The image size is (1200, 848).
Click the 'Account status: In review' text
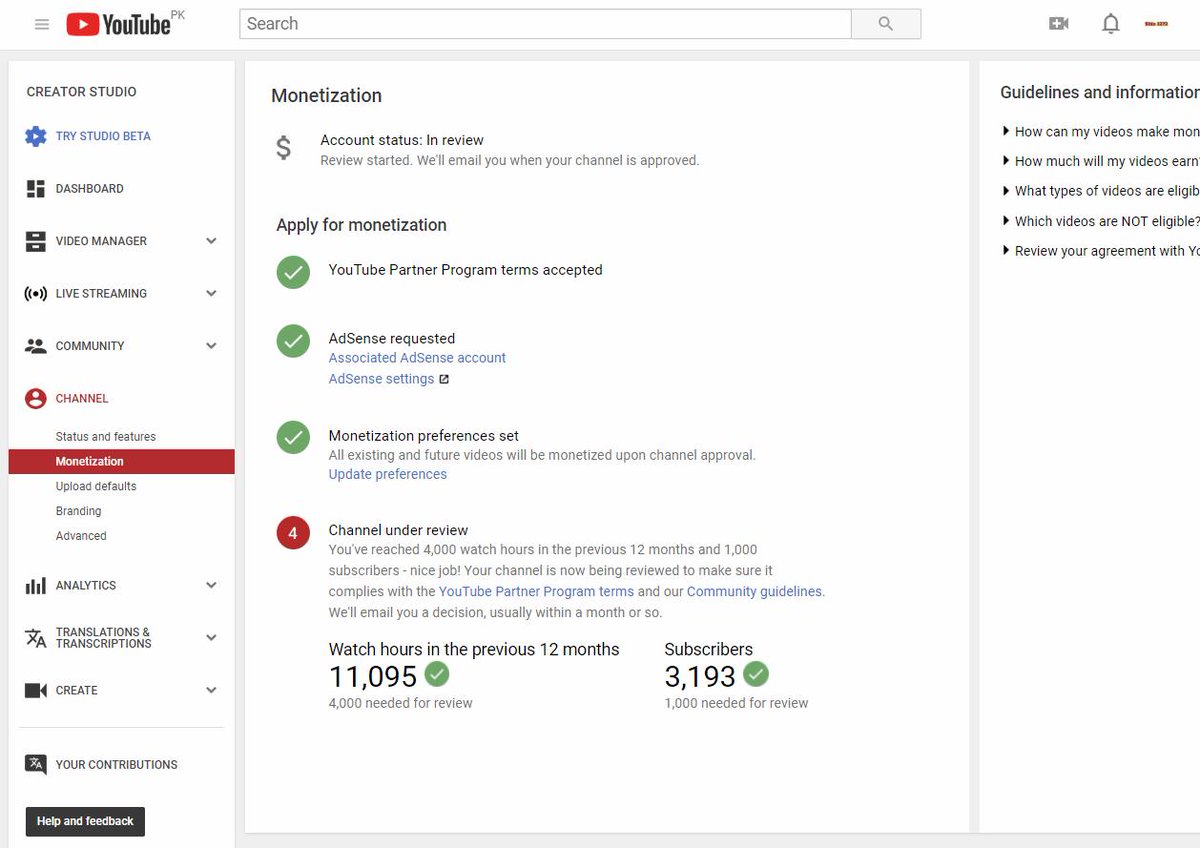[402, 141]
